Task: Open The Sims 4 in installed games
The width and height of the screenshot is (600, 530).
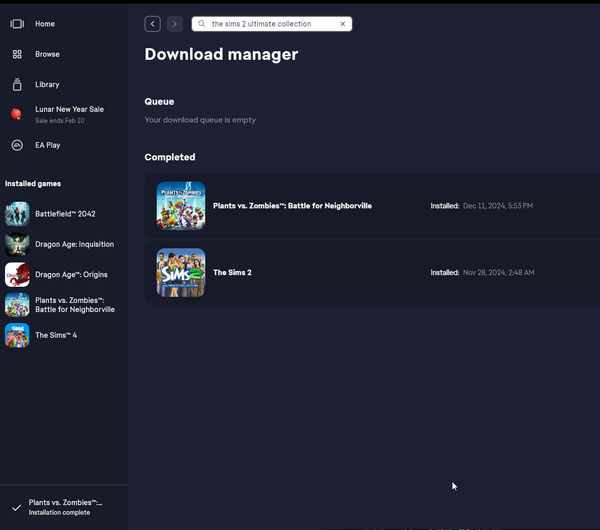Action: (x=55, y=335)
